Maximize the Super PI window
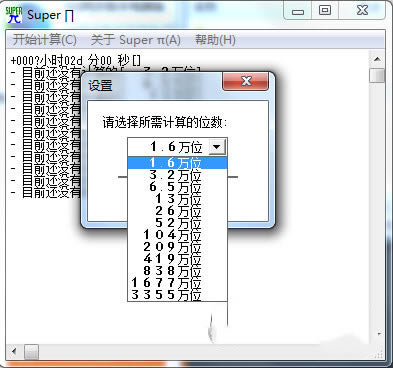The height and width of the screenshot is (368, 393). click(325, 11)
